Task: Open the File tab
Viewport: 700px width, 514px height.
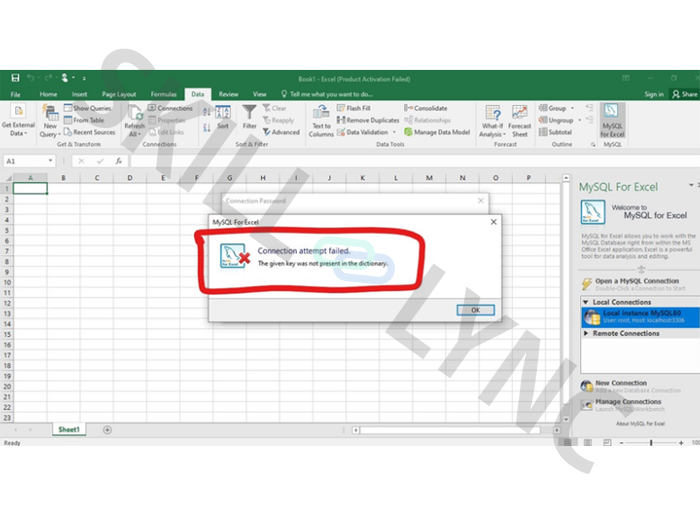Action: 16,94
